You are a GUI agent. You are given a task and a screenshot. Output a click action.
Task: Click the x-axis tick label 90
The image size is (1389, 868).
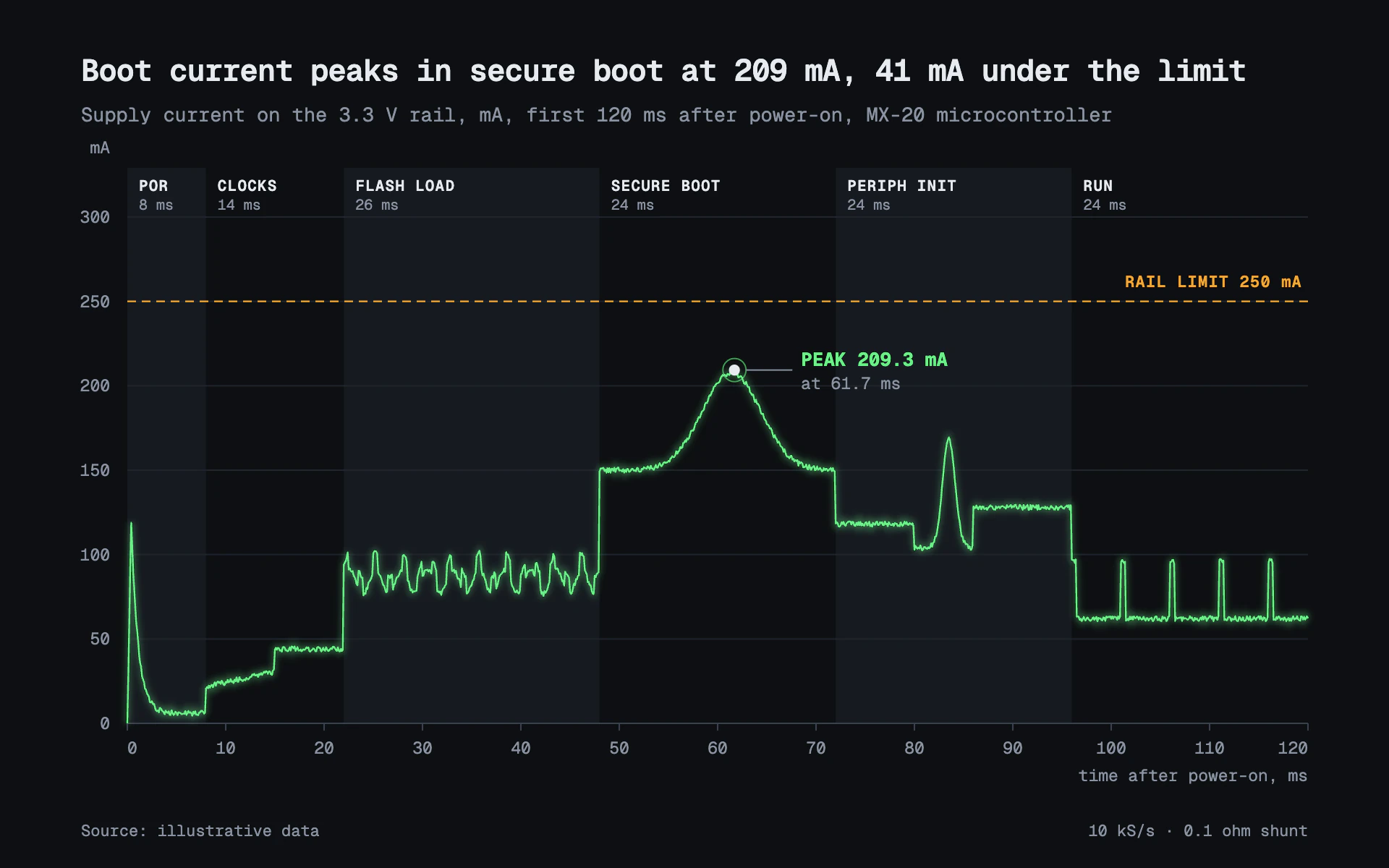[1013, 748]
